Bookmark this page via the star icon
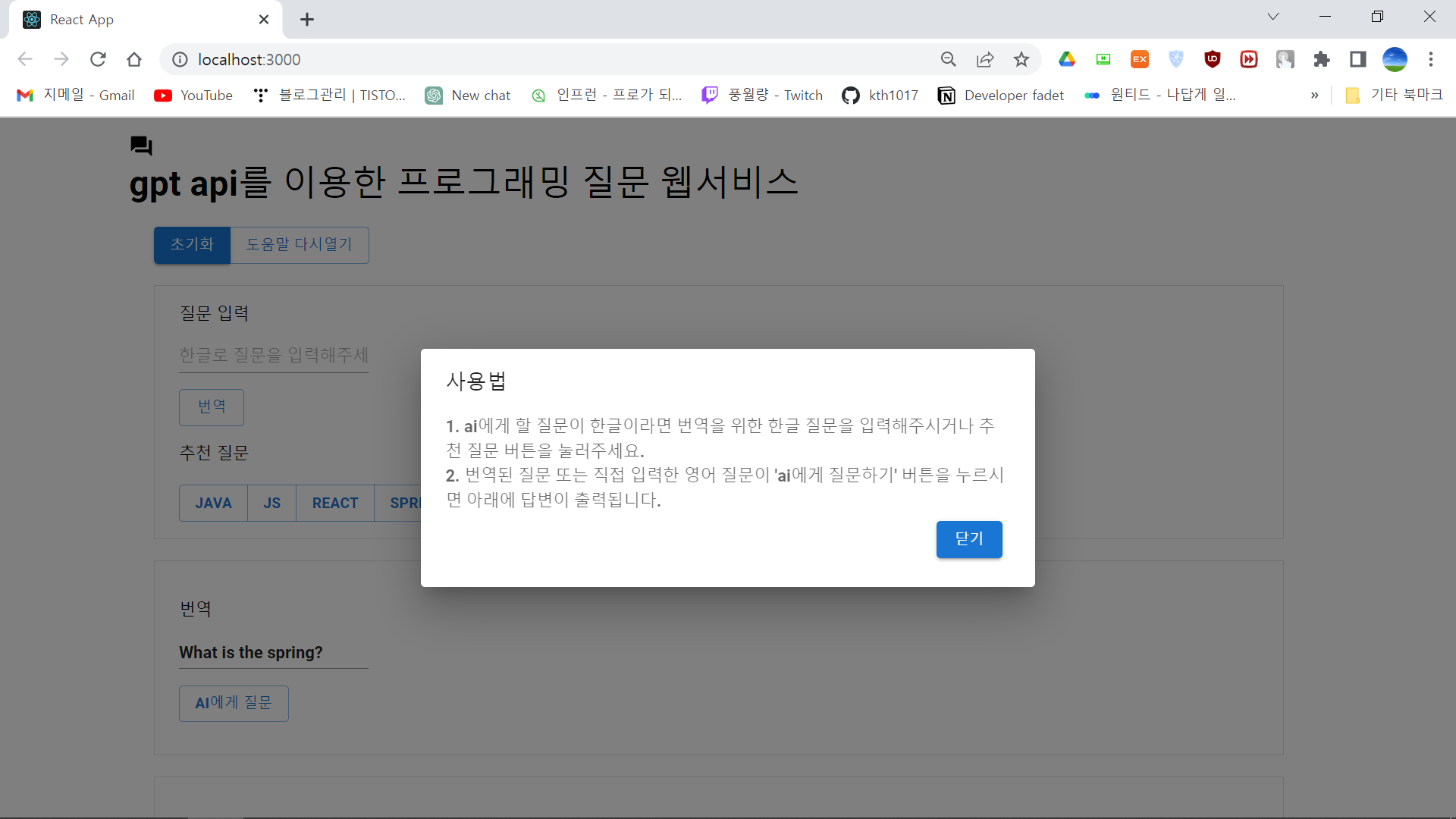Screen dimensions: 1456x819 point(1021,59)
